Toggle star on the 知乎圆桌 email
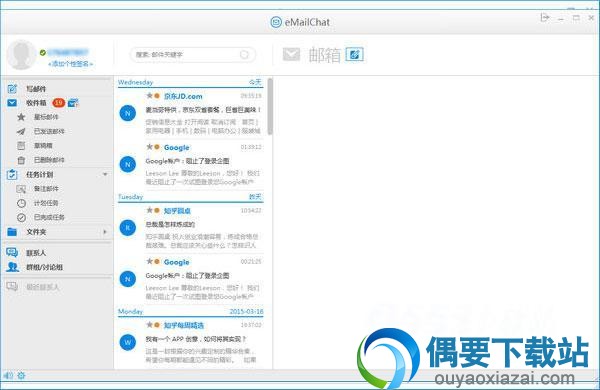This screenshot has width=600, height=390. point(149,210)
